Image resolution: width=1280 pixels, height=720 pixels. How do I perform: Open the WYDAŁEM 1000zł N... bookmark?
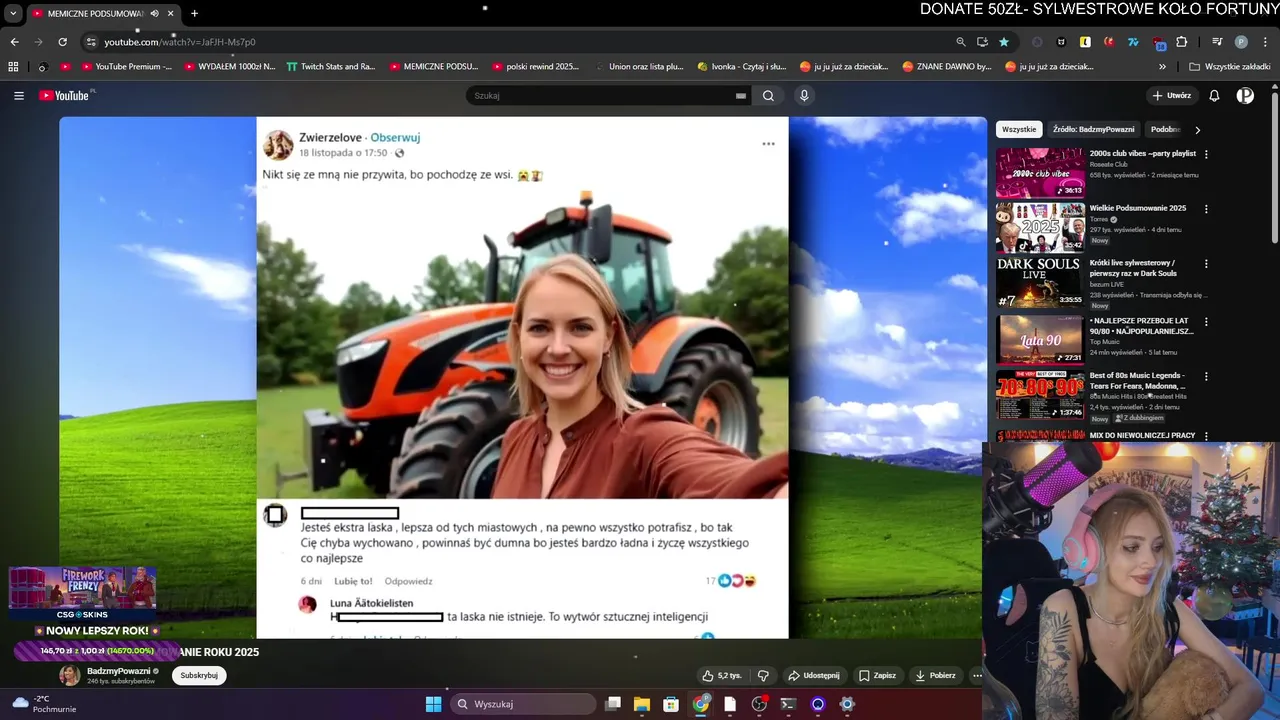click(229, 67)
